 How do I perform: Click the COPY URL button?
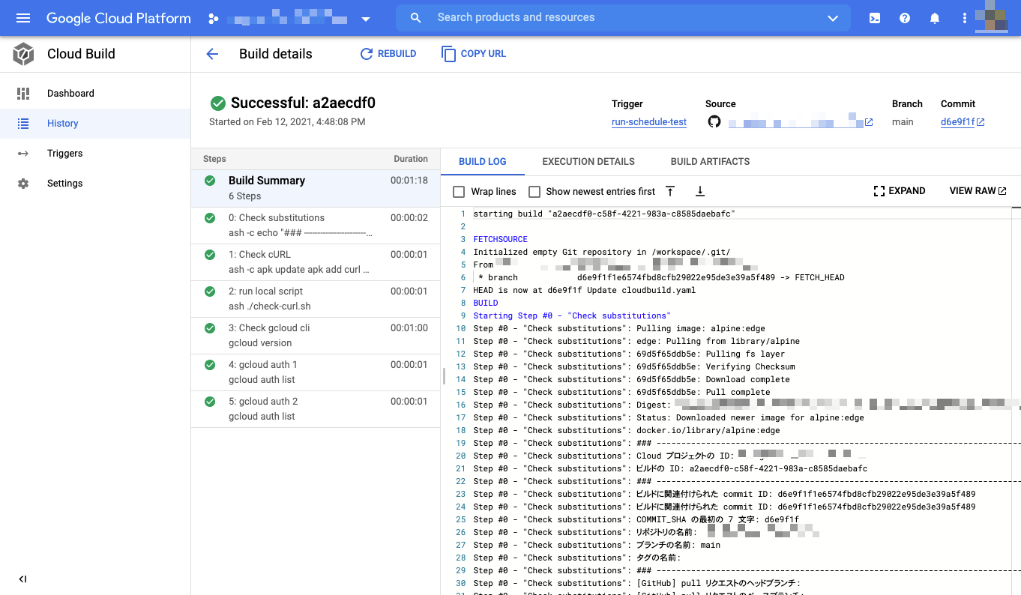point(473,53)
